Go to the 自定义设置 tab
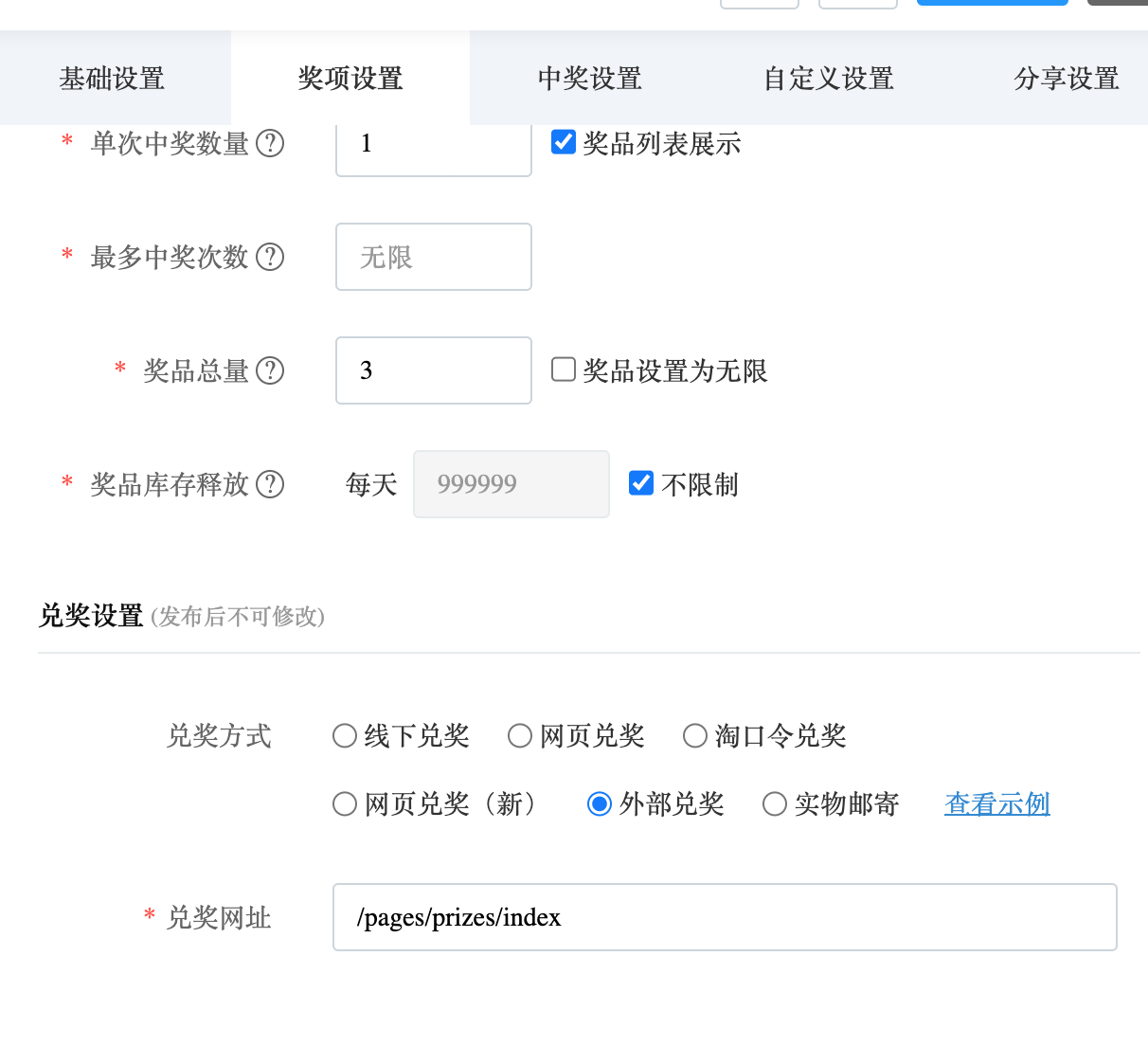1148x1046 pixels. pos(829,79)
